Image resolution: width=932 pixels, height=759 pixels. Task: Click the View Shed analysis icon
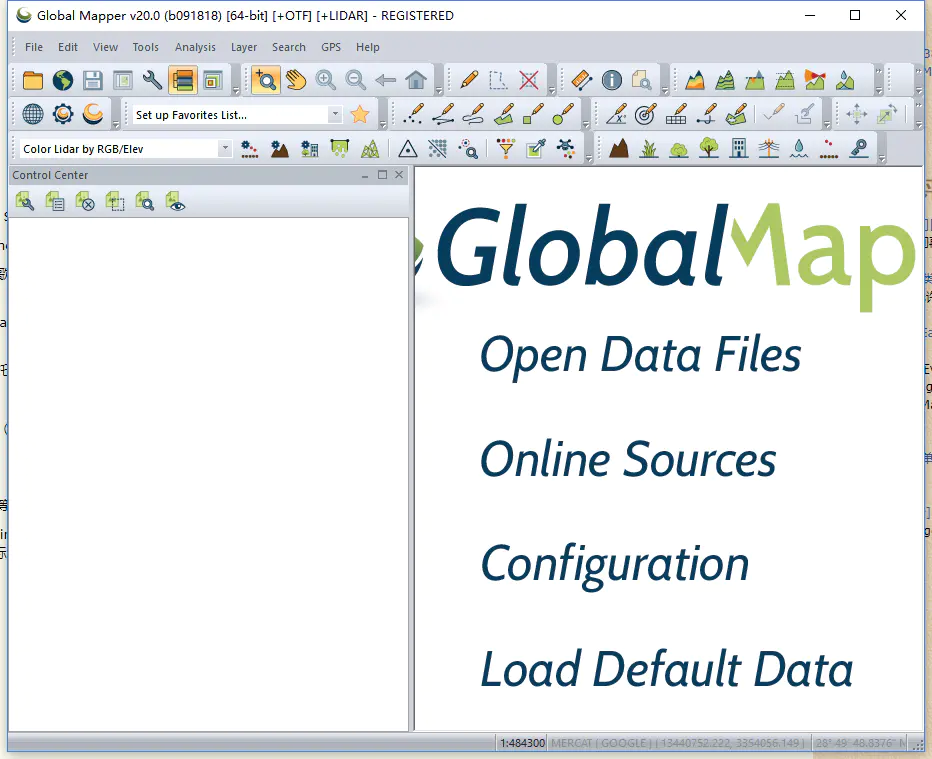815,80
